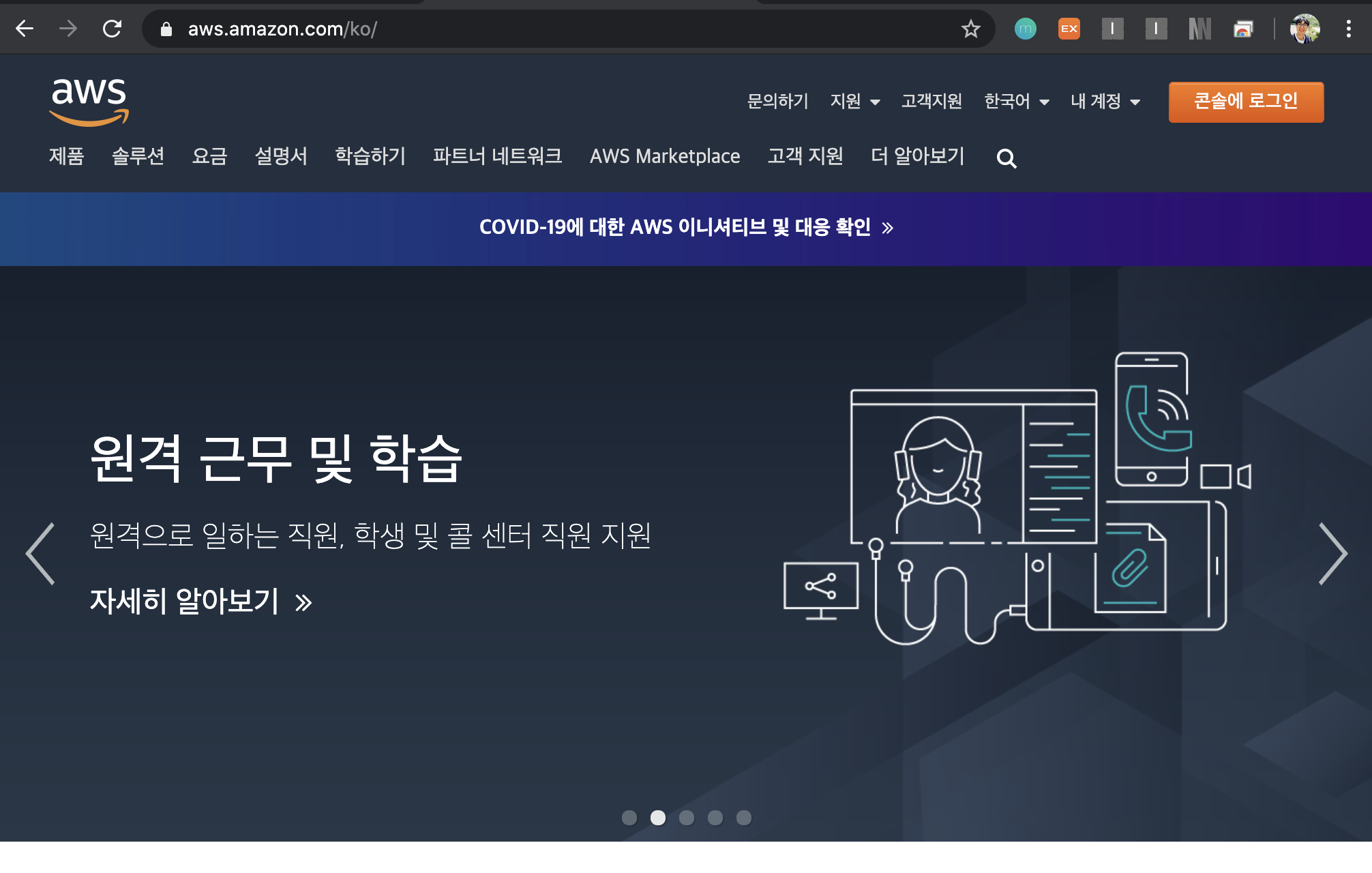Viewport: 1372px width, 873px height.
Task: Show previous carousel slide with left arrow
Action: (x=40, y=554)
